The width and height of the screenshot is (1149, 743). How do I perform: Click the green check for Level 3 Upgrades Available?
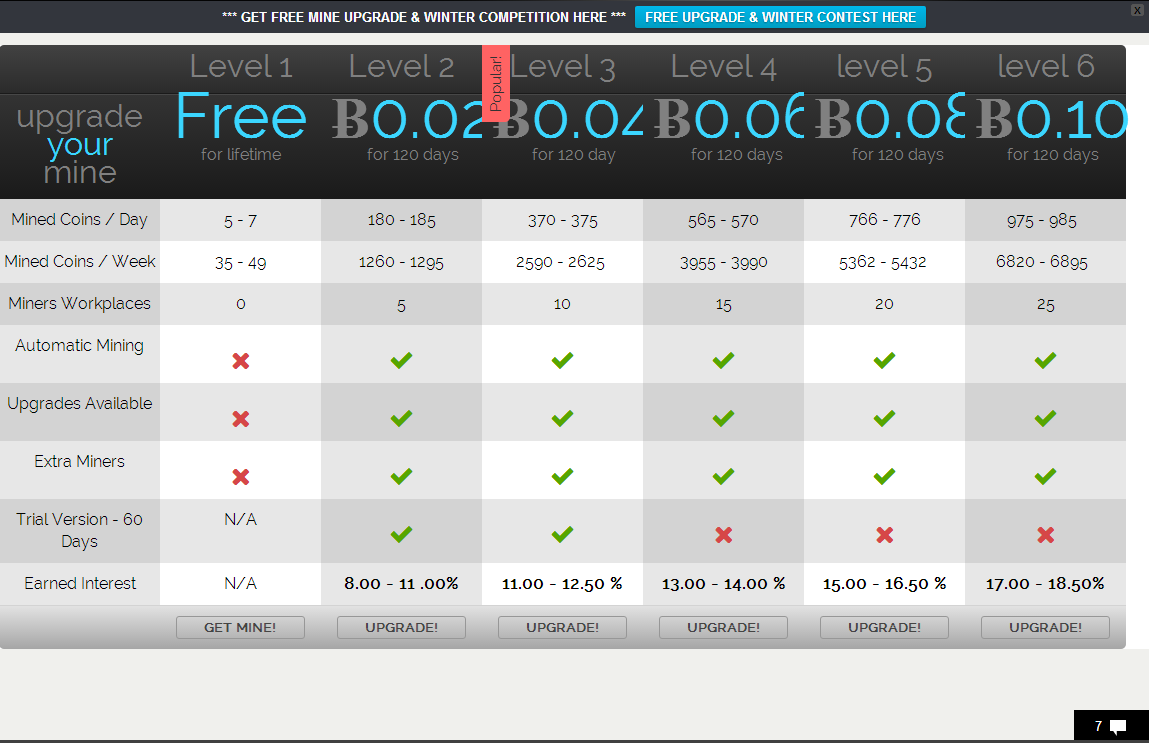(x=562, y=418)
